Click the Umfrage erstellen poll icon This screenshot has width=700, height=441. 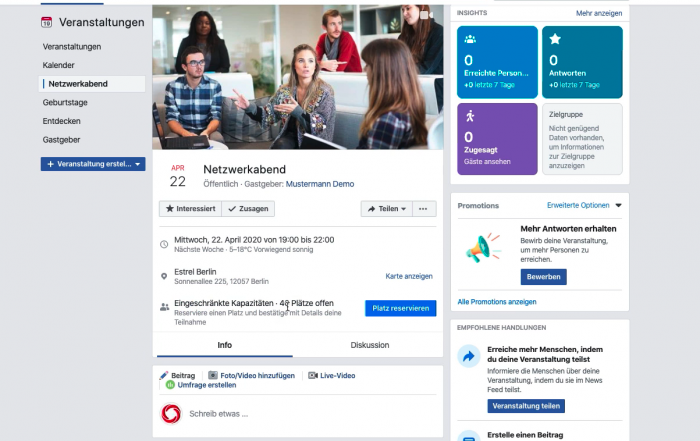(170, 385)
